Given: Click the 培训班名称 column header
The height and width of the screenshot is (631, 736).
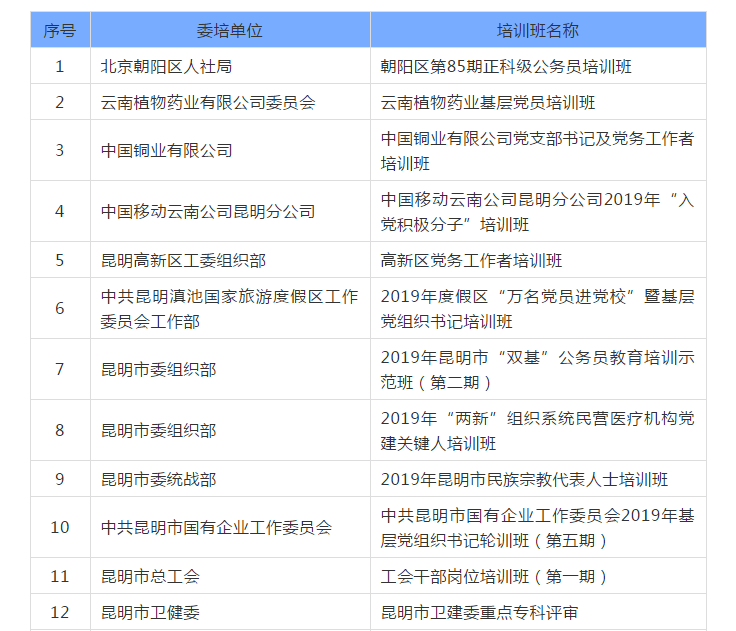Looking at the screenshot, I should point(538,30).
